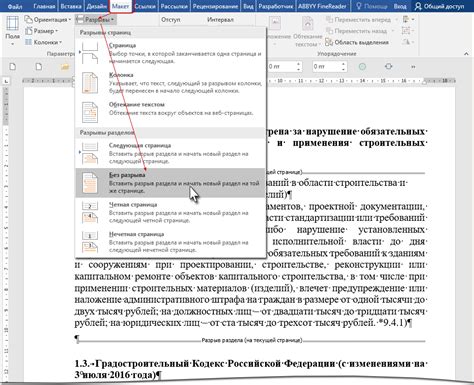Image resolution: width=474 pixels, height=385 pixels.
Task: Open the align objects dropdown
Action: (408, 20)
